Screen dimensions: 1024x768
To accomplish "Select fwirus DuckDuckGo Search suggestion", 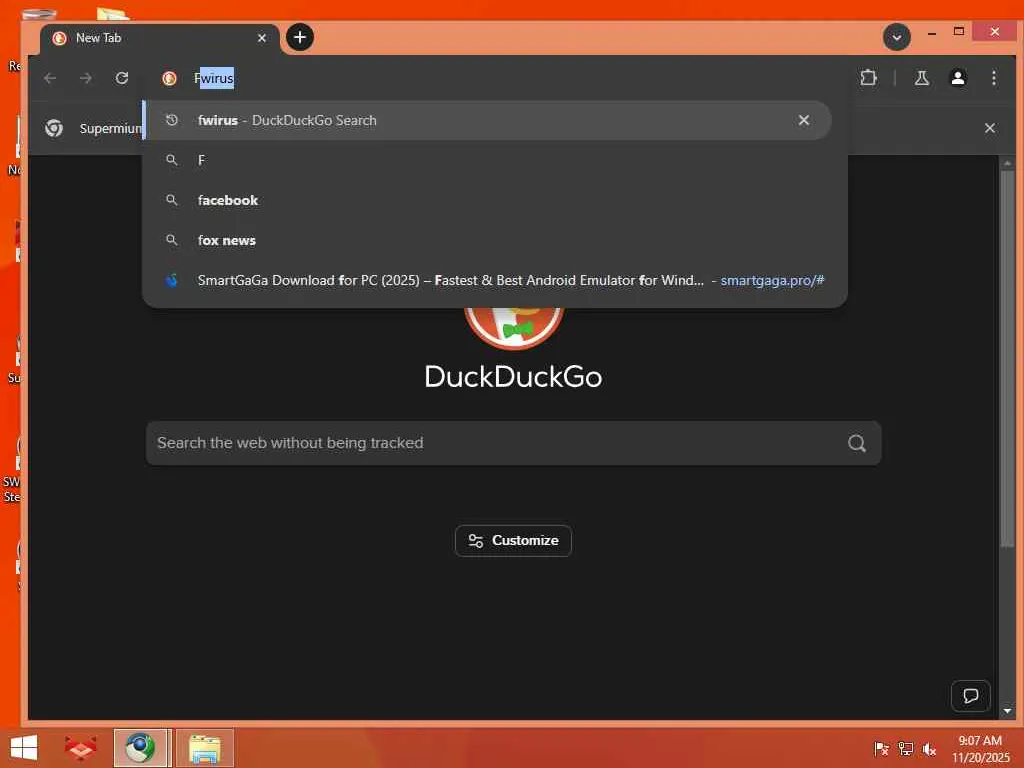I will click(487, 120).
